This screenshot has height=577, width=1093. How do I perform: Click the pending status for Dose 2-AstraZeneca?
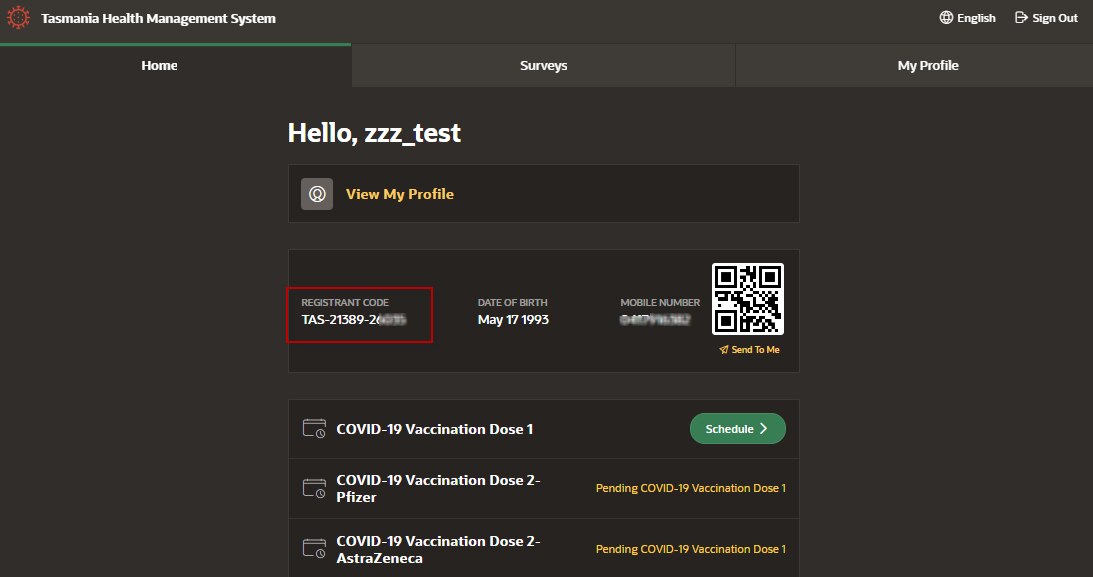click(x=690, y=549)
